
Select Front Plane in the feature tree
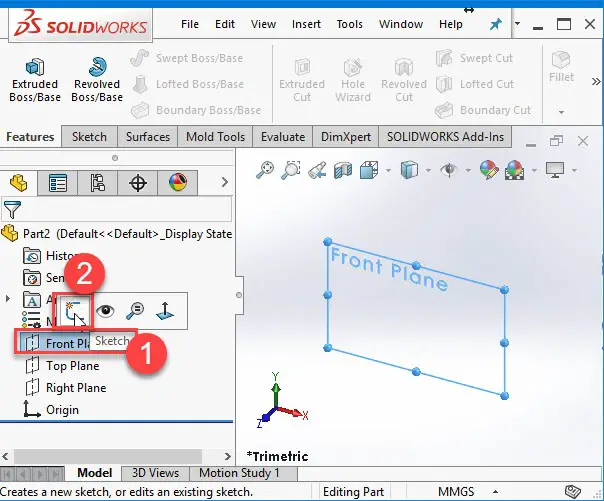click(55, 343)
